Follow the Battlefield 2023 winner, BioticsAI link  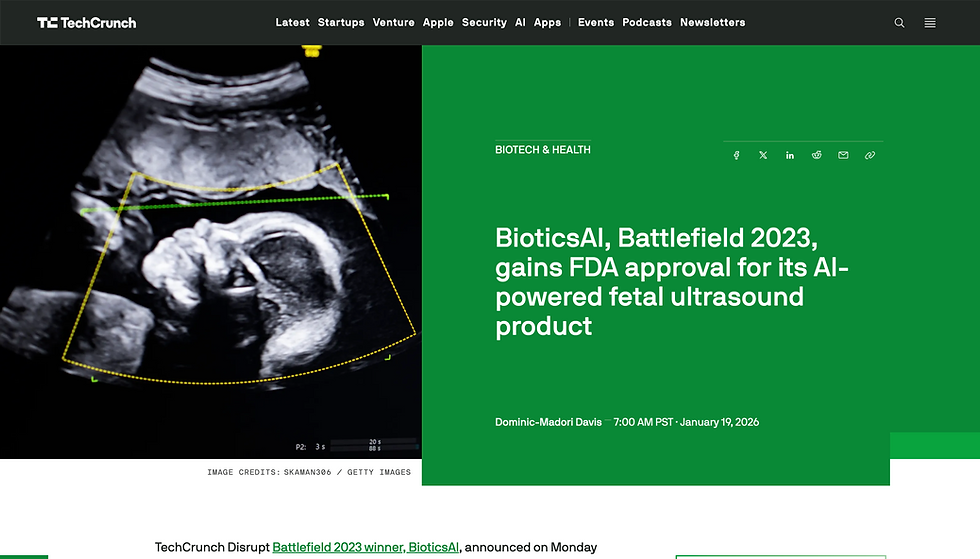(366, 547)
